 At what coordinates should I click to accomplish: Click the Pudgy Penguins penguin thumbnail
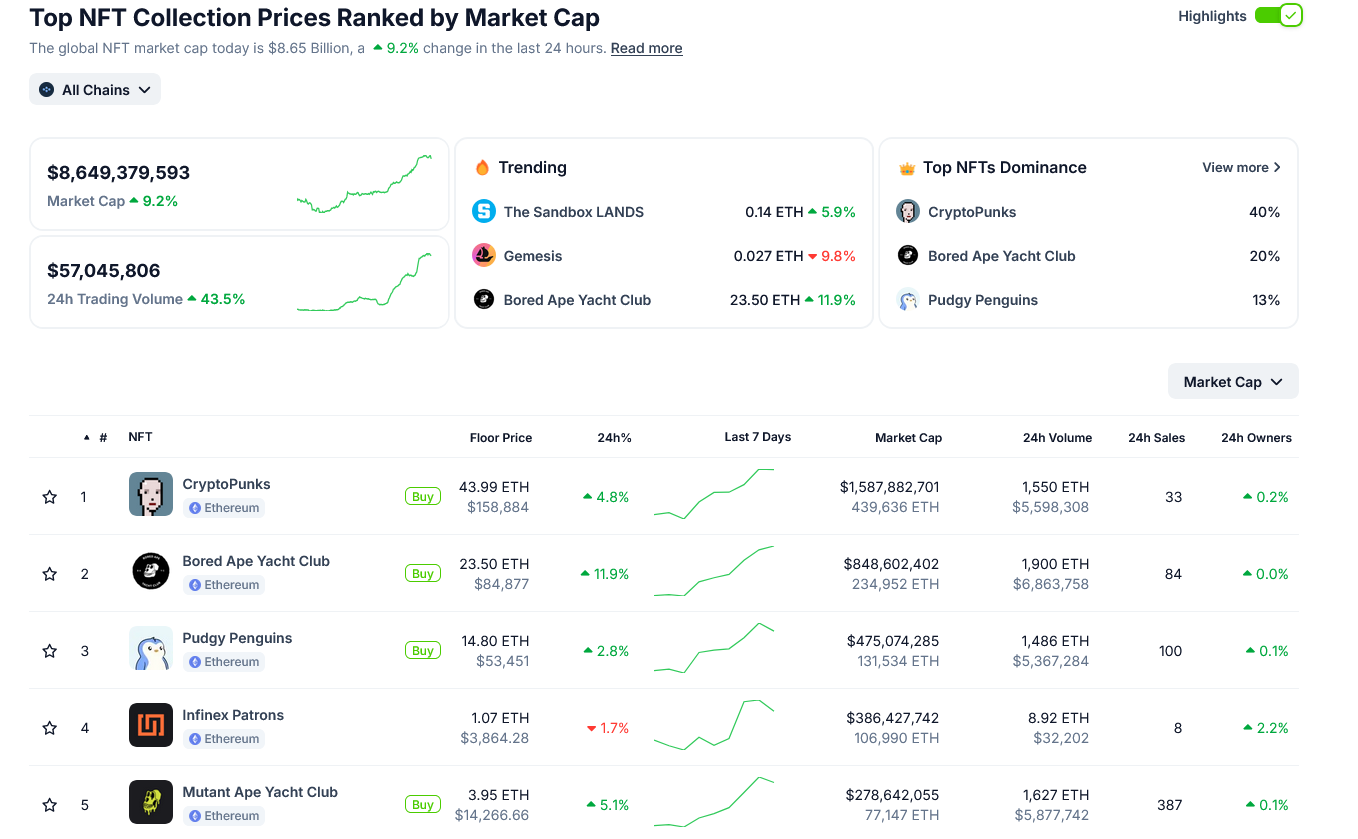pos(151,648)
